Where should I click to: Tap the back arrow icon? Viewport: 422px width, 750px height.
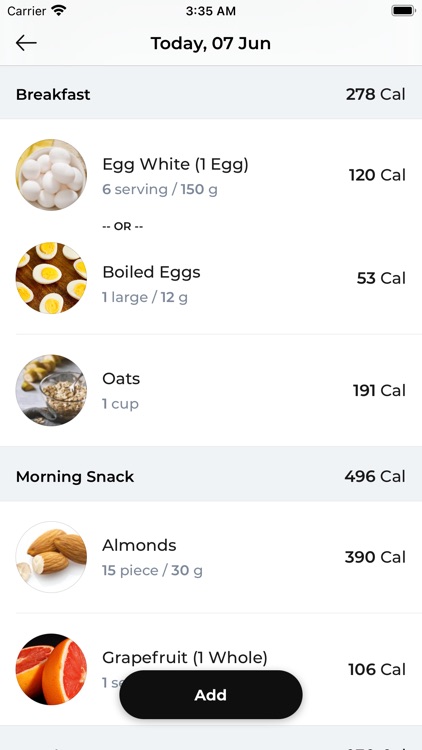pos(26,43)
